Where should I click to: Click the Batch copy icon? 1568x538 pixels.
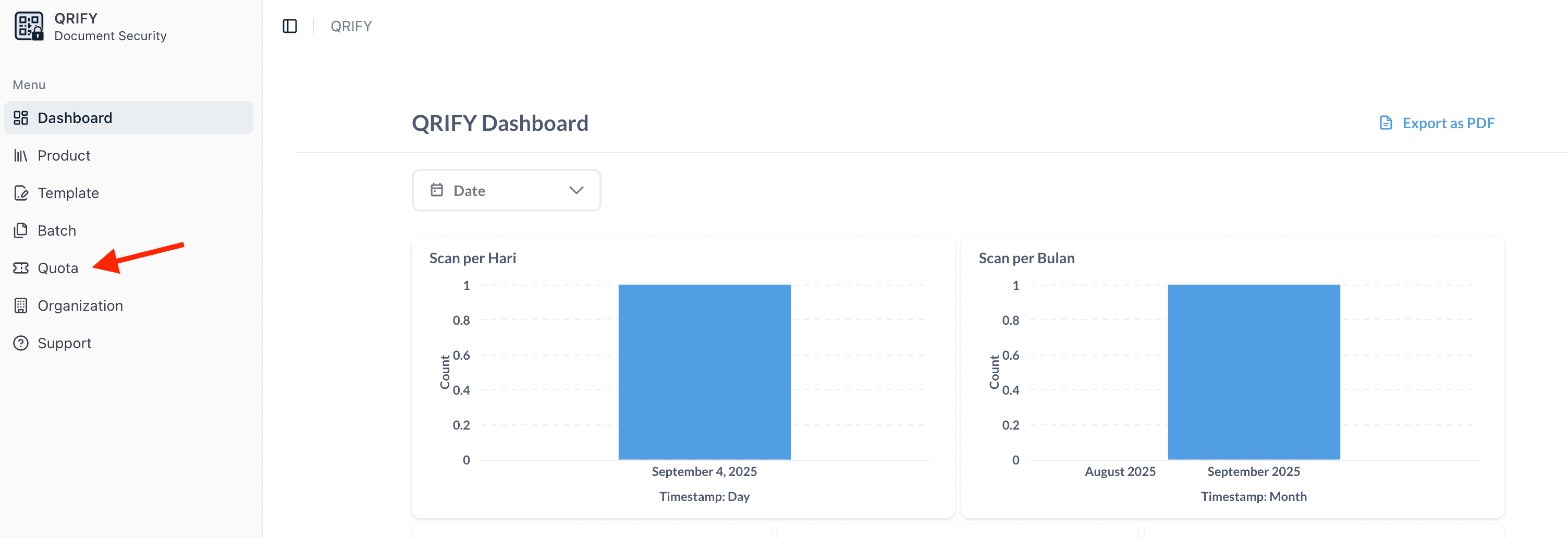click(21, 230)
